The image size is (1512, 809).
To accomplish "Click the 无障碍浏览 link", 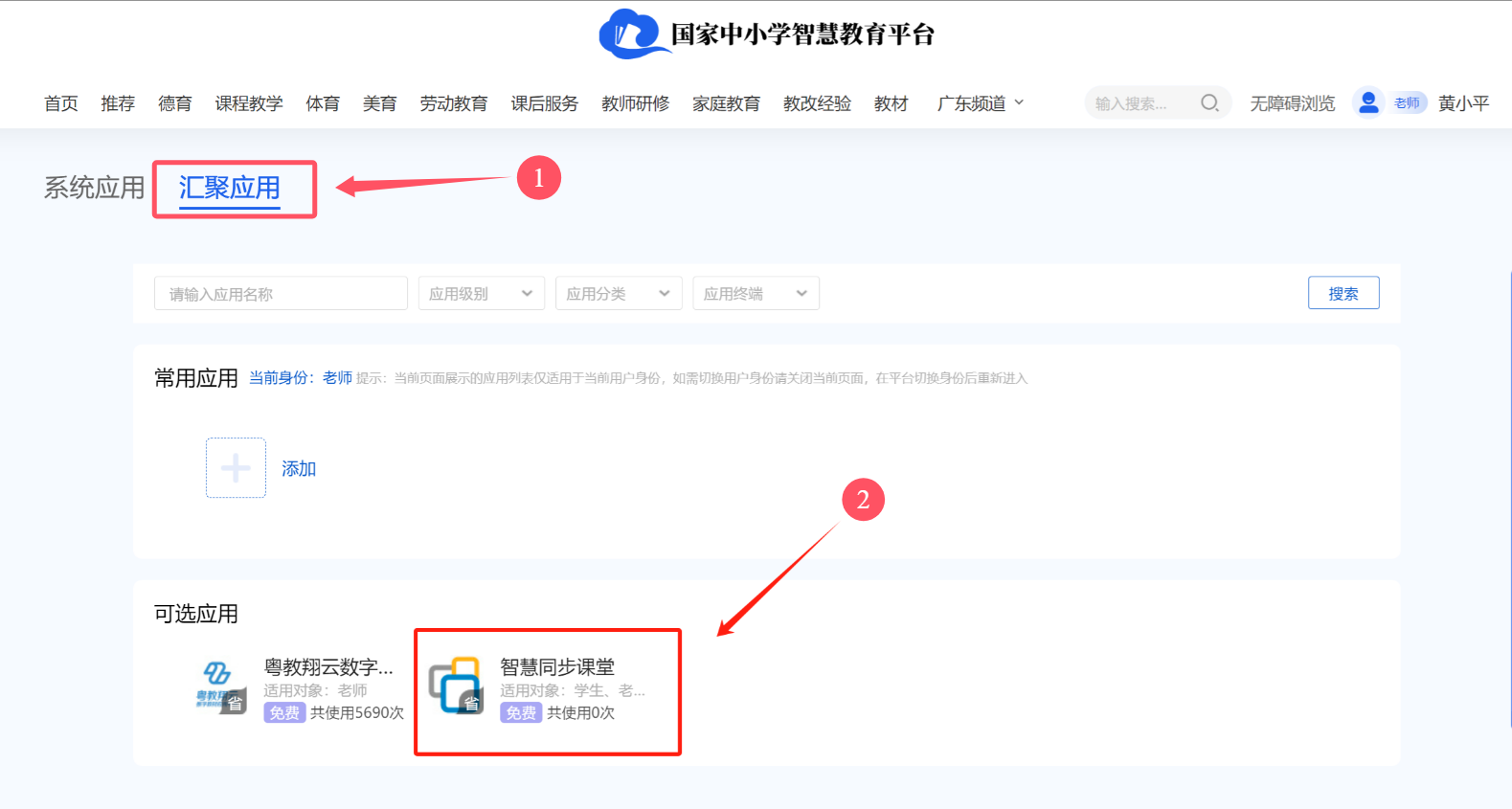I will click(1292, 103).
